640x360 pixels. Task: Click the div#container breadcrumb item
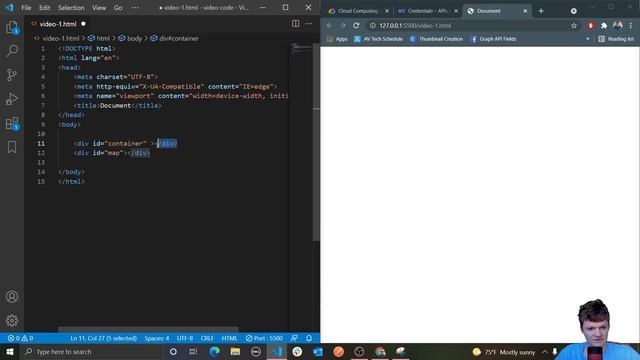(174, 38)
